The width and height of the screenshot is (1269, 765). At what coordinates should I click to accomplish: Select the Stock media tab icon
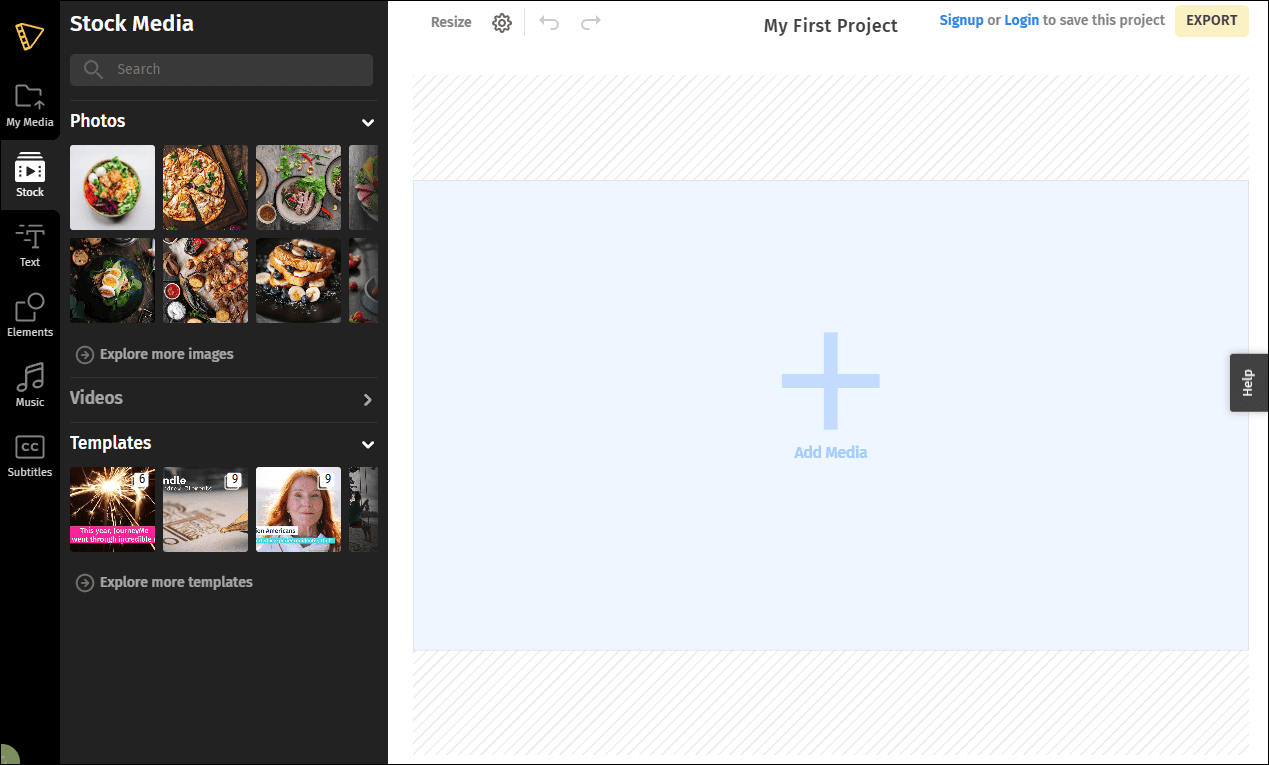point(30,172)
